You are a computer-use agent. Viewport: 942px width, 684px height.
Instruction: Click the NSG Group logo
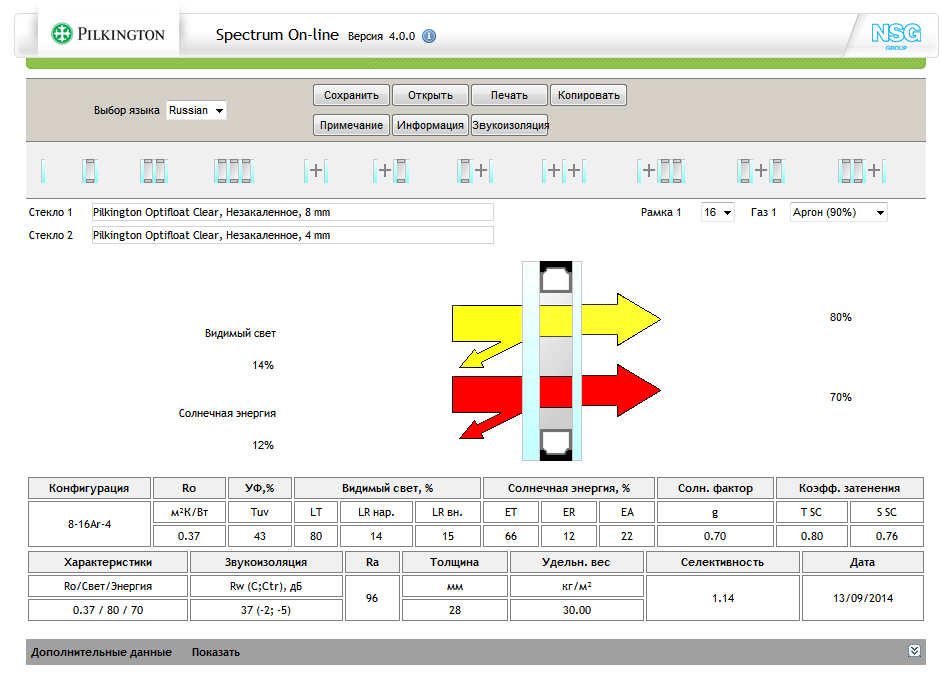pos(896,36)
